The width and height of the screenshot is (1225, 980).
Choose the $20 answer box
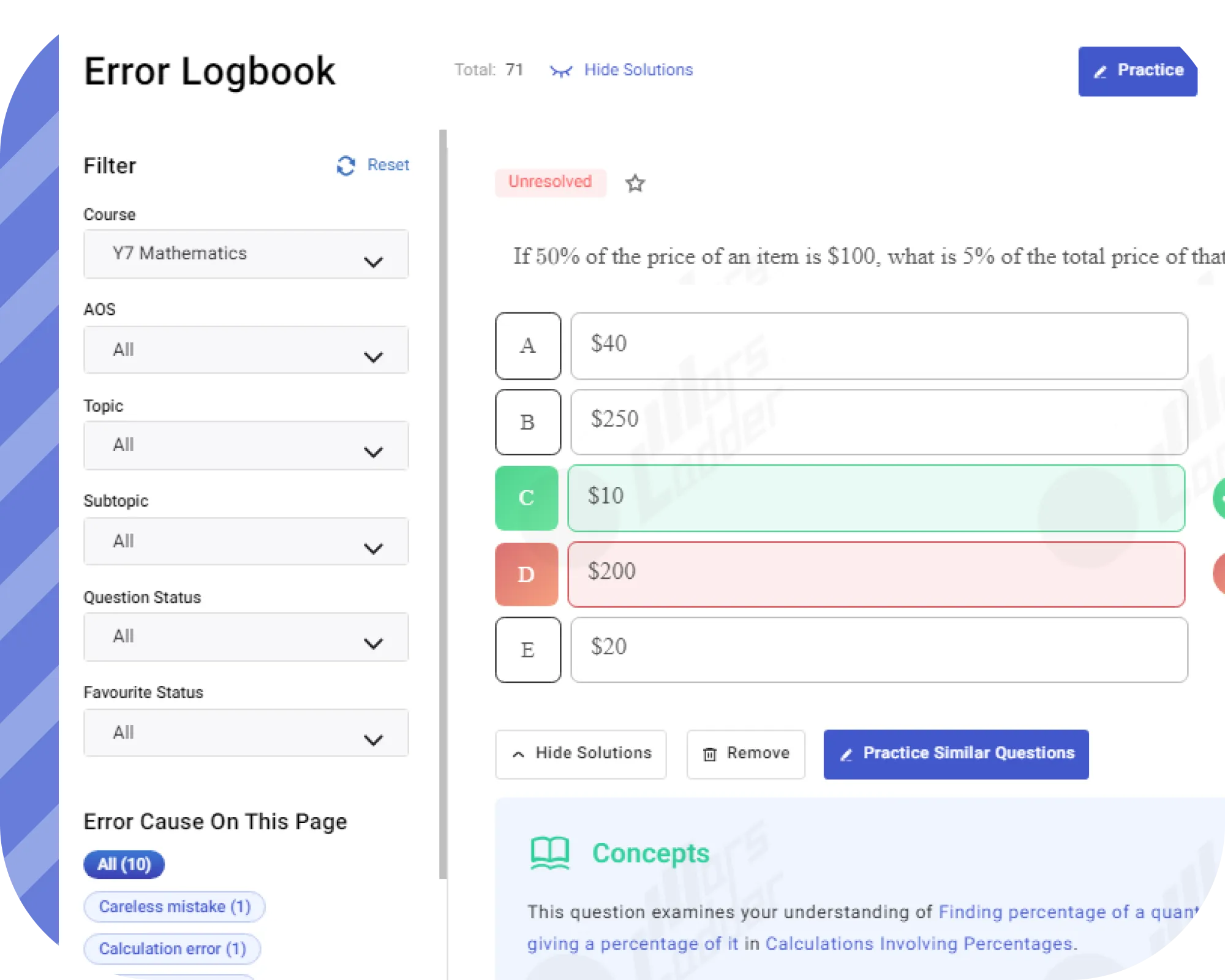click(879, 649)
